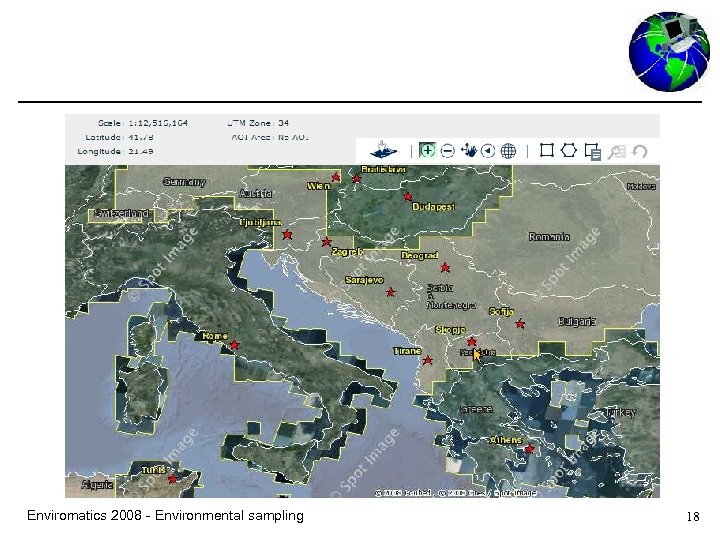This screenshot has width=720, height=540.
Task: Click the Switzerland country label
Action: point(121,214)
